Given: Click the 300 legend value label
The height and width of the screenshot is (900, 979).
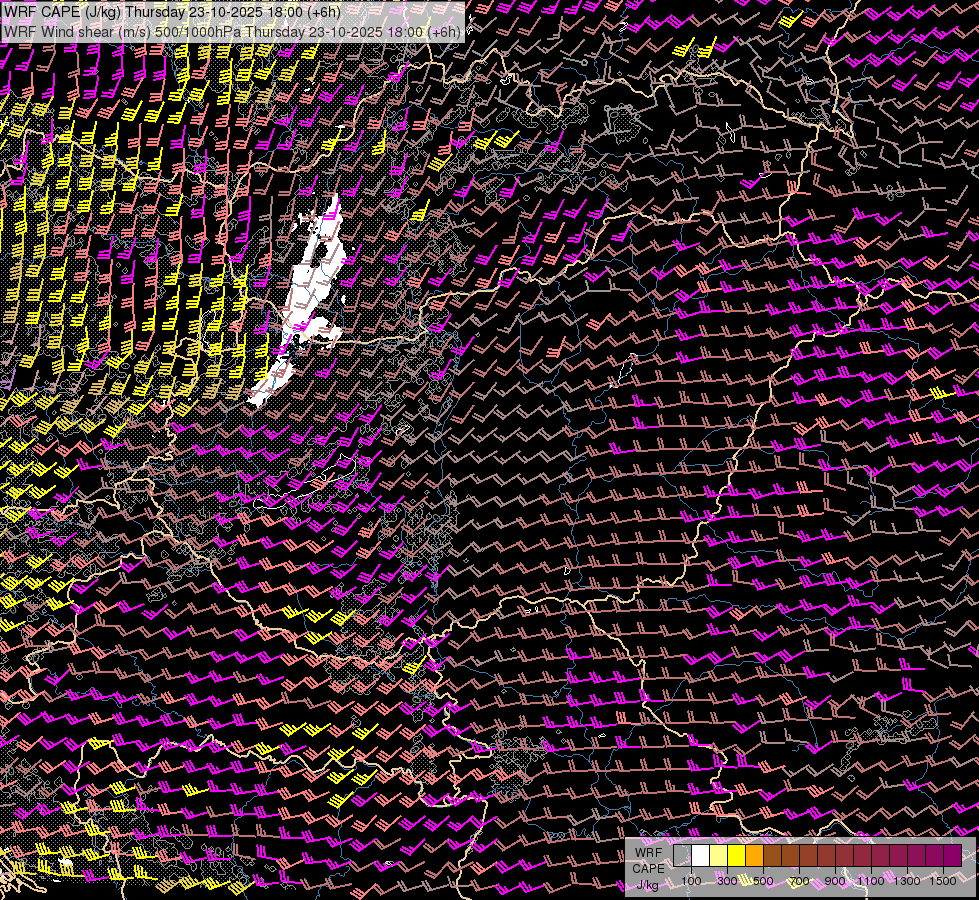Looking at the screenshot, I should click(727, 881).
